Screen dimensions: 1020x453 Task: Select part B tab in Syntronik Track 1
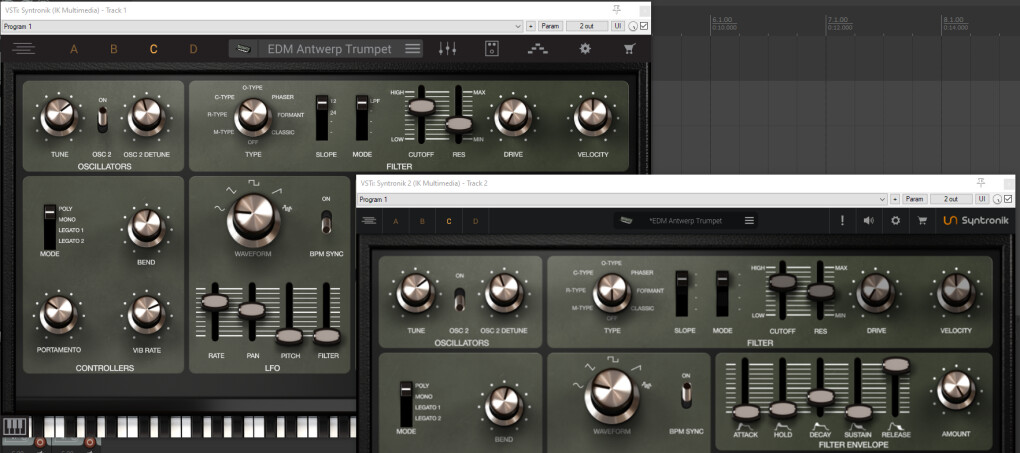click(114, 49)
